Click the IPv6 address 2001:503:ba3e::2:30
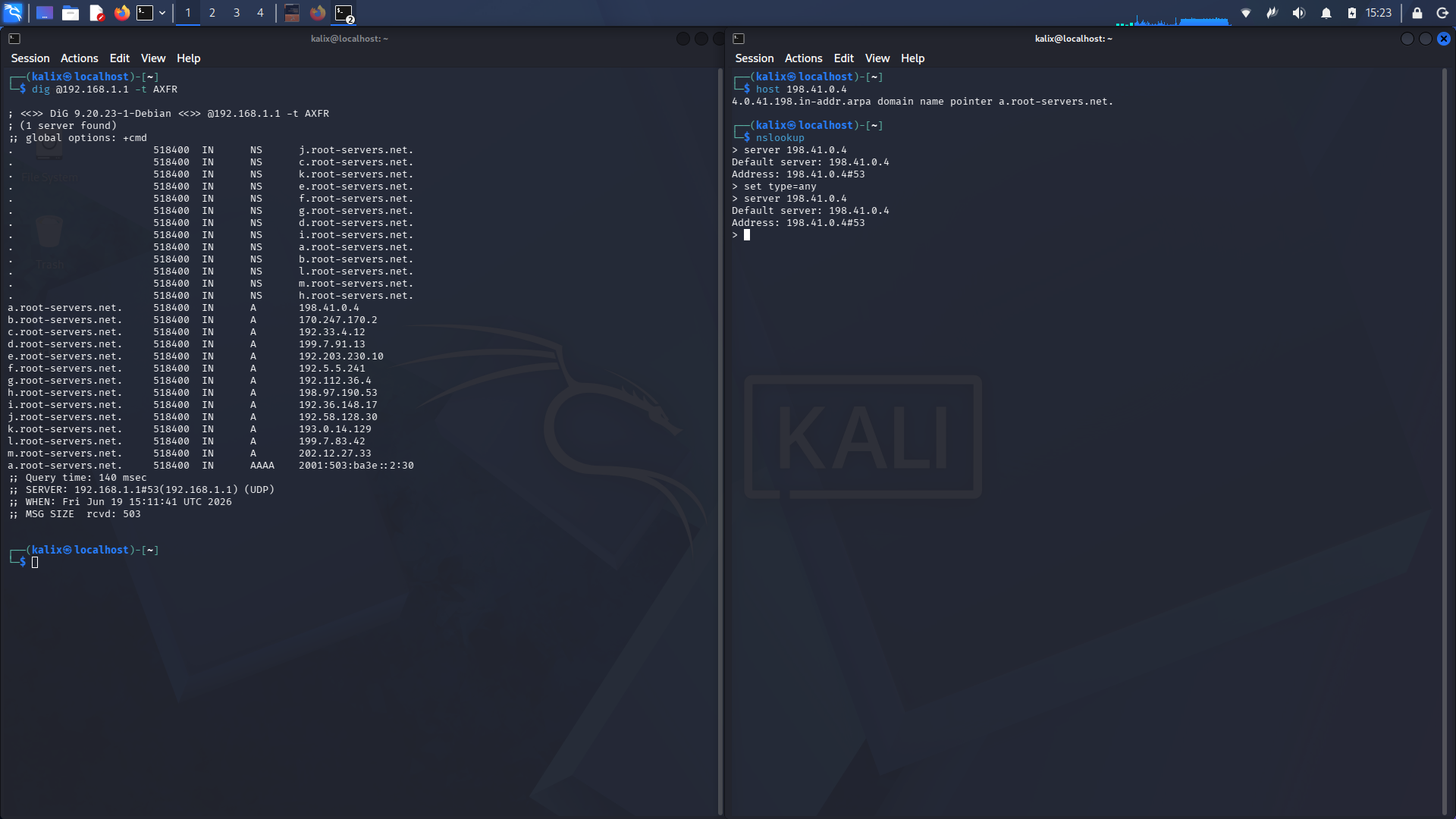The height and width of the screenshot is (819, 1456). pos(356,466)
